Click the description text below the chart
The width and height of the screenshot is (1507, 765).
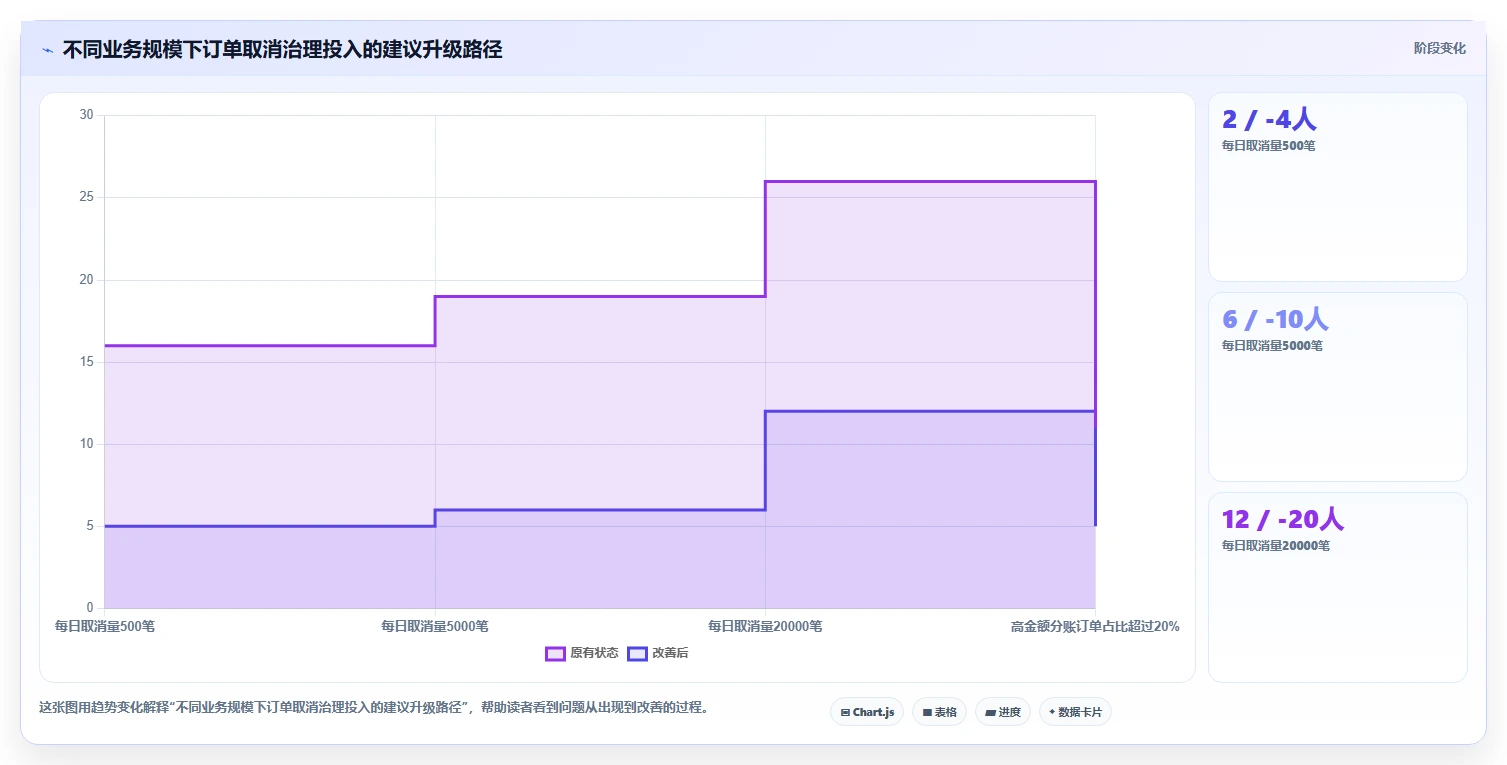pos(374,708)
